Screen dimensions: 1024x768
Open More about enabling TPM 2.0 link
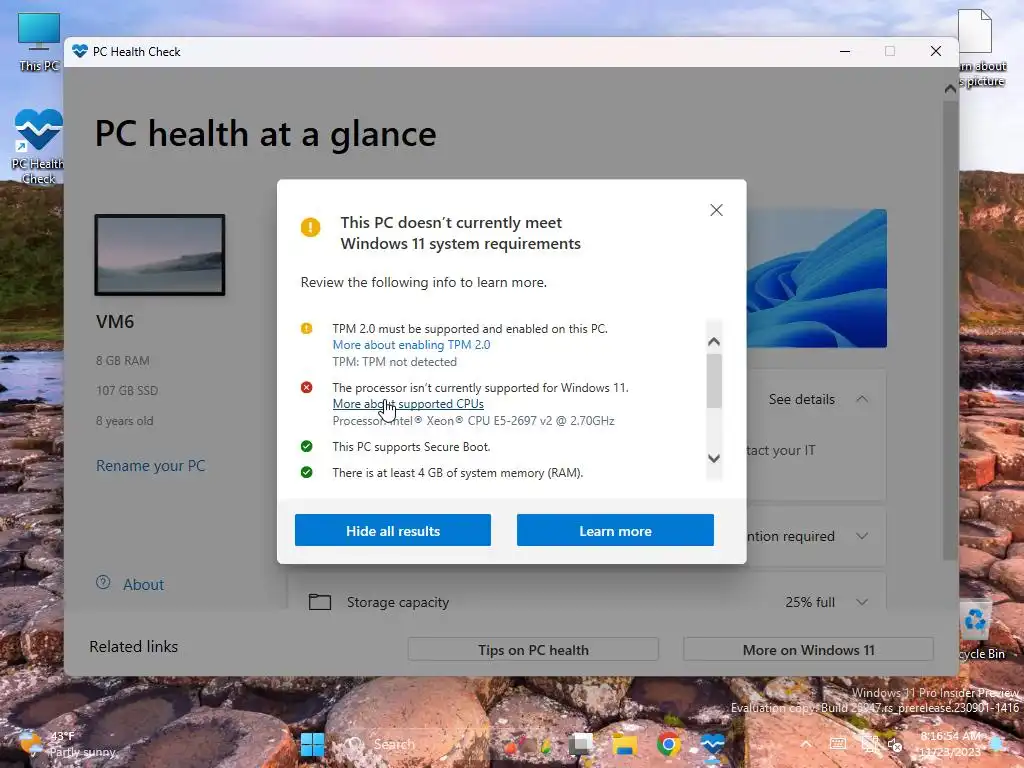tap(411, 345)
